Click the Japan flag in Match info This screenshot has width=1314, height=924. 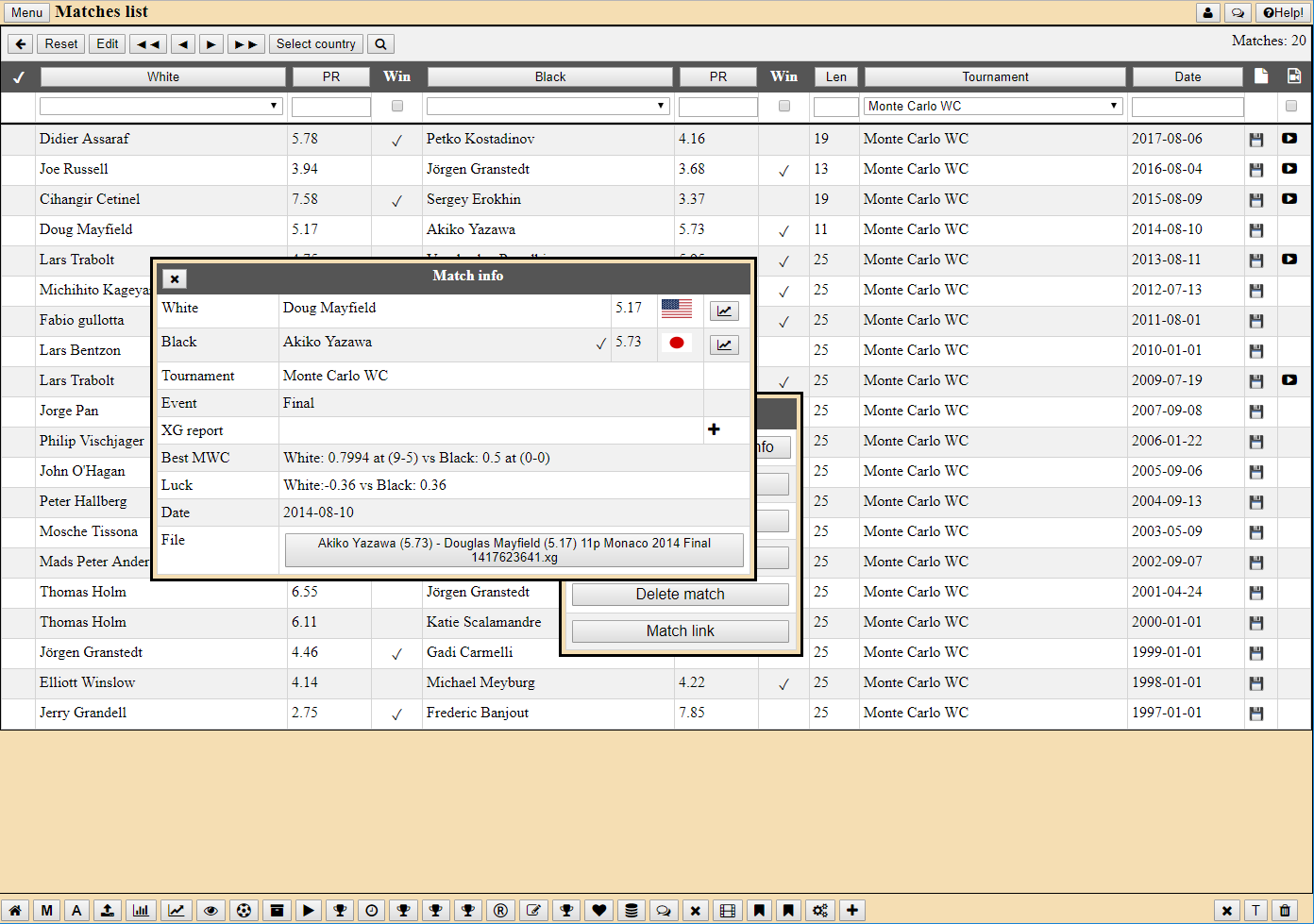click(x=677, y=342)
